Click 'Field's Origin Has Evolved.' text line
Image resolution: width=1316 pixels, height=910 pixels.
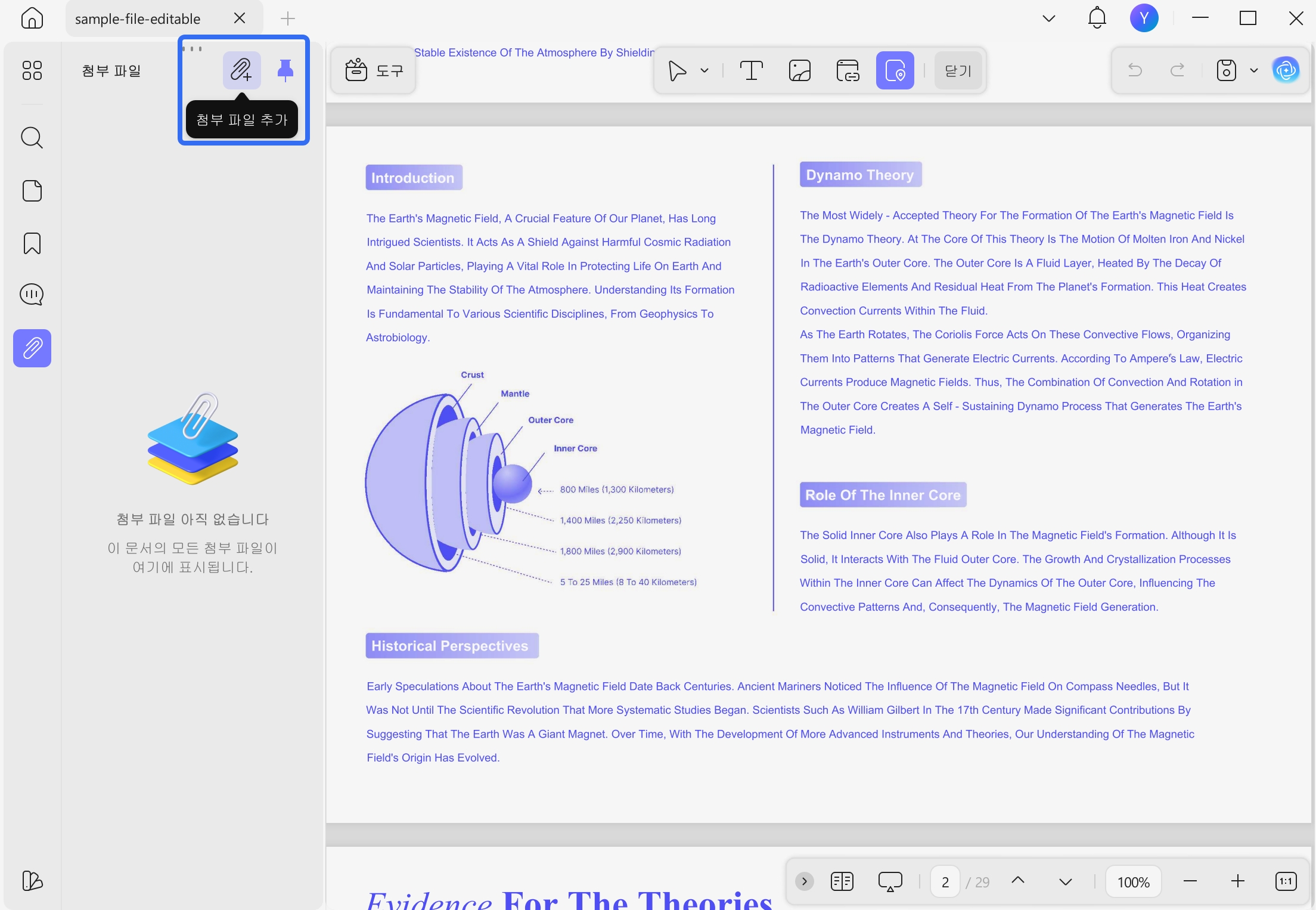point(433,758)
